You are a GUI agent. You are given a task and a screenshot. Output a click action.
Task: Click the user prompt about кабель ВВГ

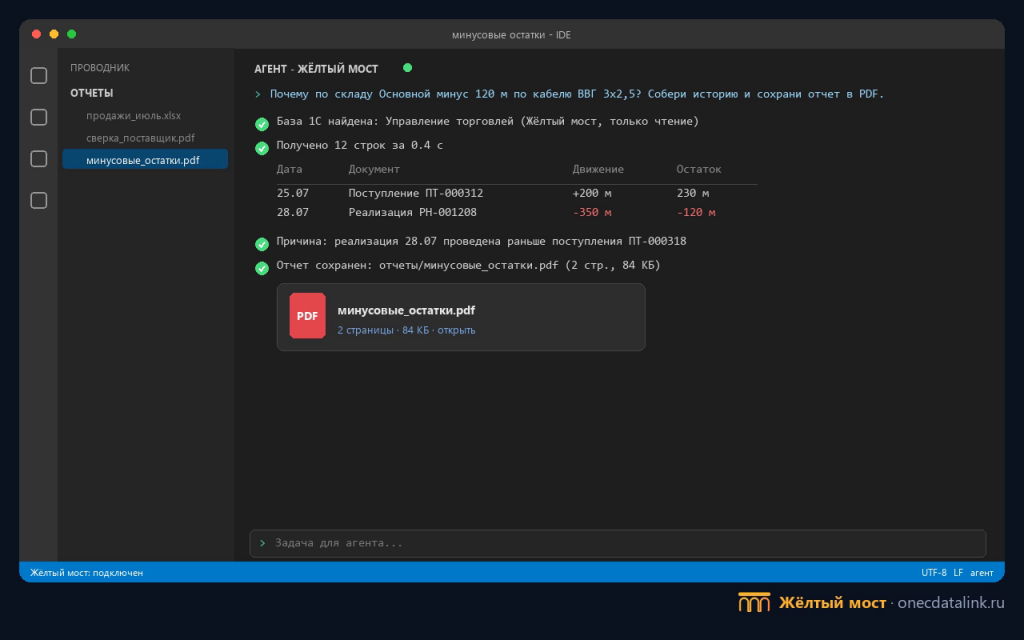click(577, 94)
